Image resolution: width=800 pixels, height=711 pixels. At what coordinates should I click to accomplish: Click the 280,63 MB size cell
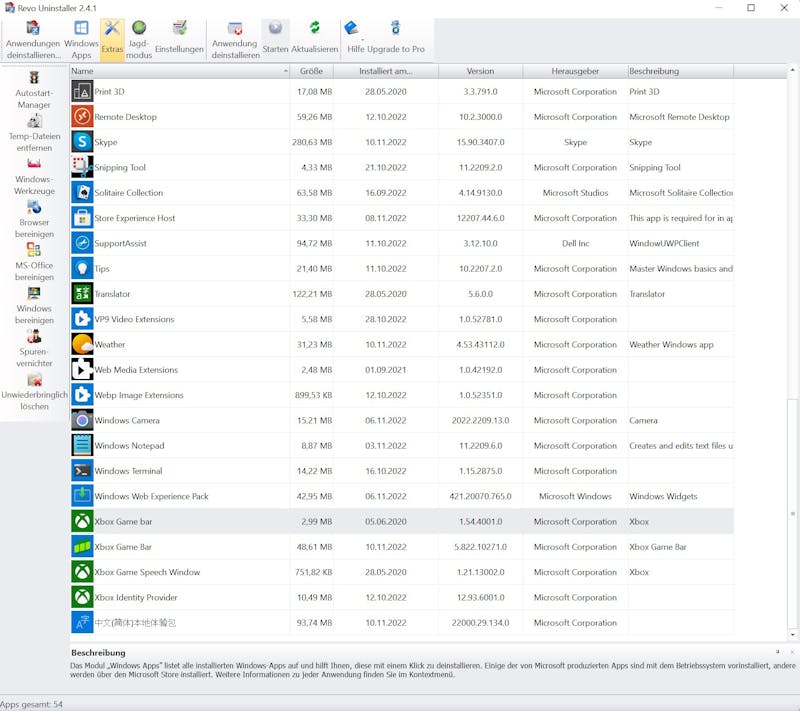tap(312, 142)
